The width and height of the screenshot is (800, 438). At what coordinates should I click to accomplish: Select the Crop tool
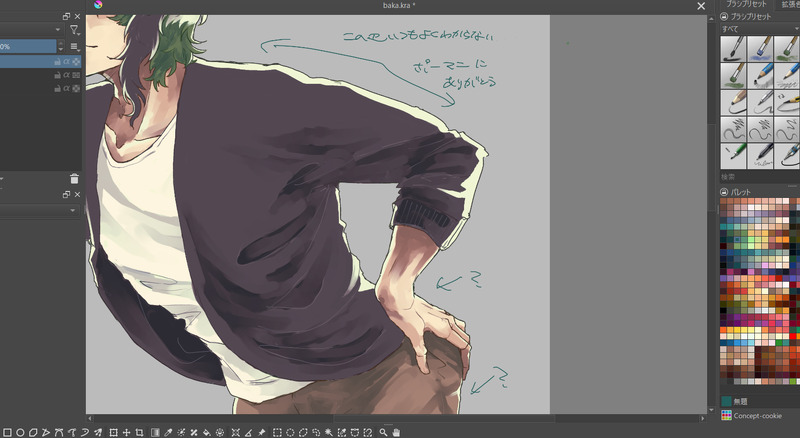click(x=139, y=432)
